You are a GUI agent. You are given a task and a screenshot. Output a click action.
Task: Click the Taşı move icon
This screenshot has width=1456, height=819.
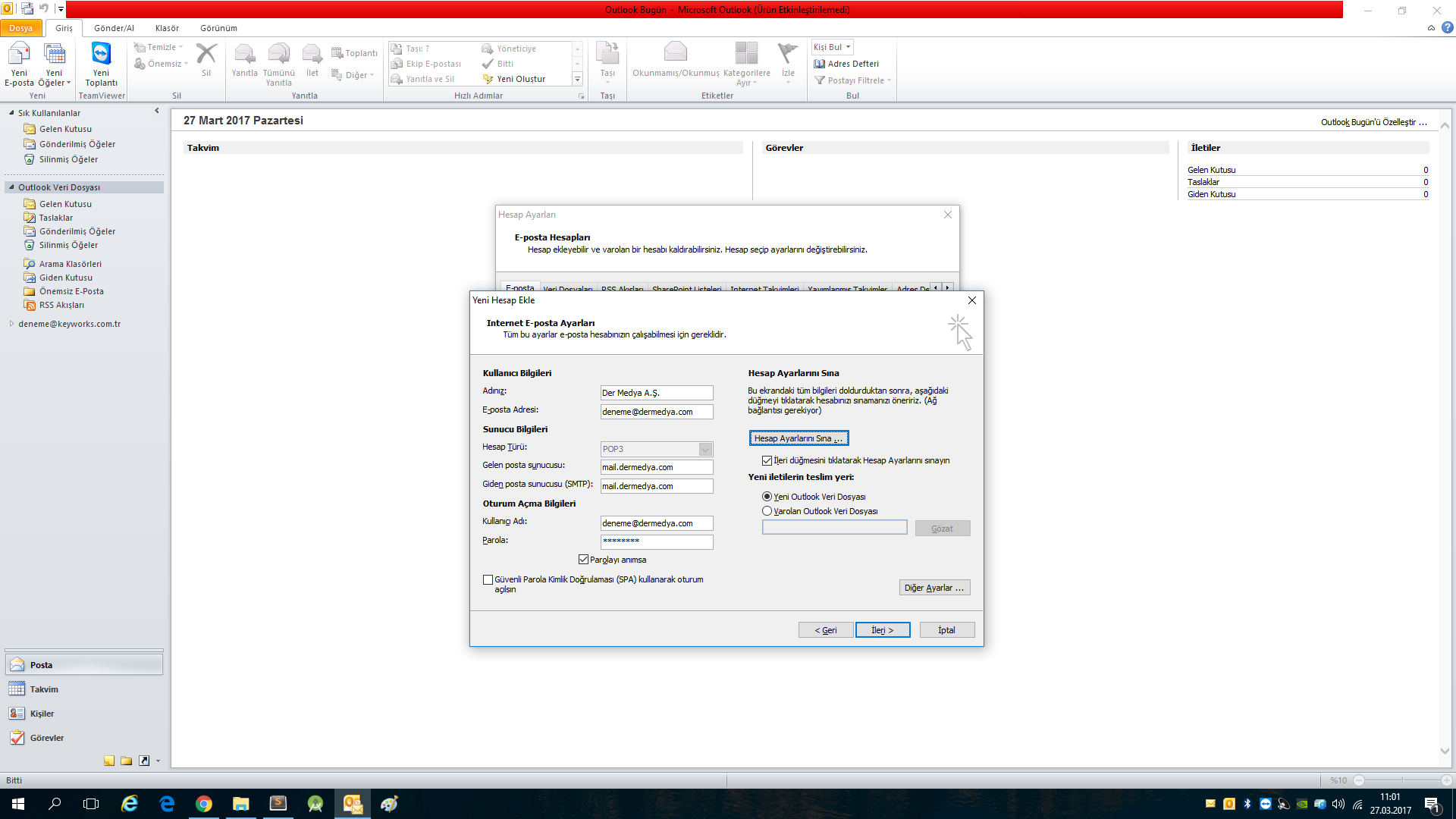tap(607, 60)
